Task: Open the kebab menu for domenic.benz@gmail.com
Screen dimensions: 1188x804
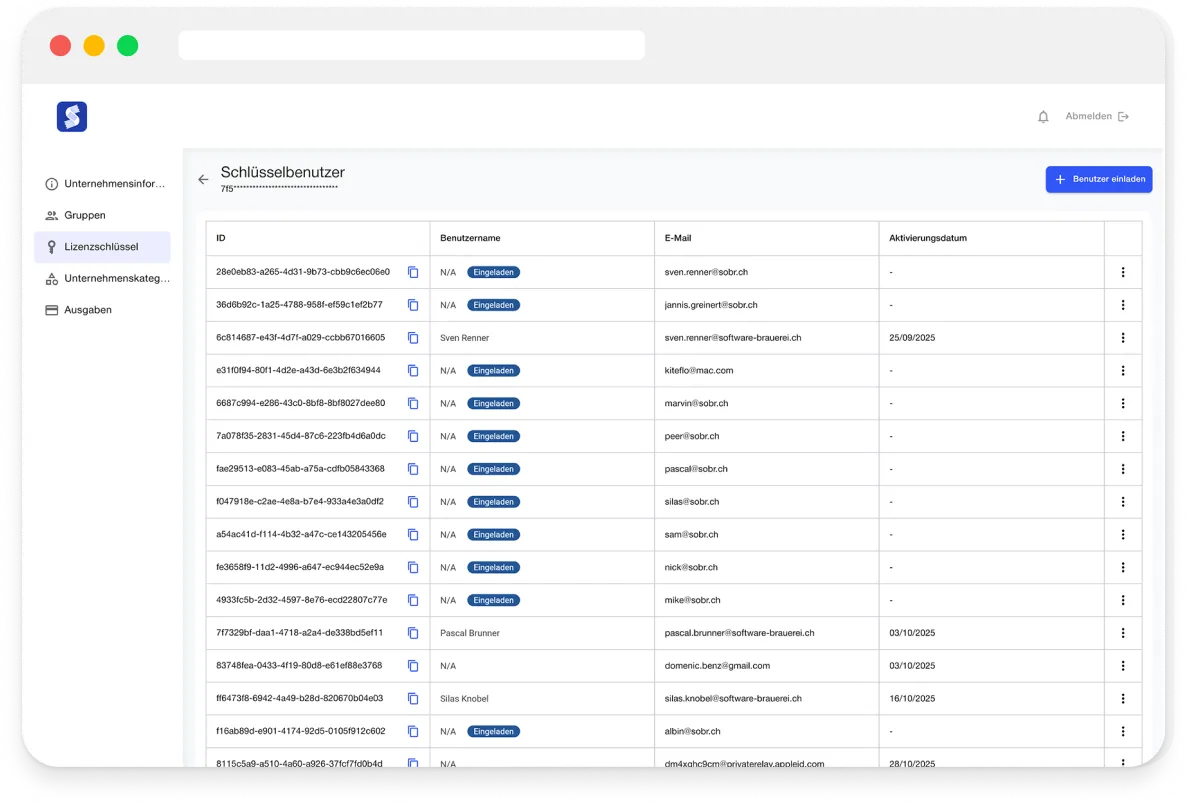Action: (x=1123, y=665)
